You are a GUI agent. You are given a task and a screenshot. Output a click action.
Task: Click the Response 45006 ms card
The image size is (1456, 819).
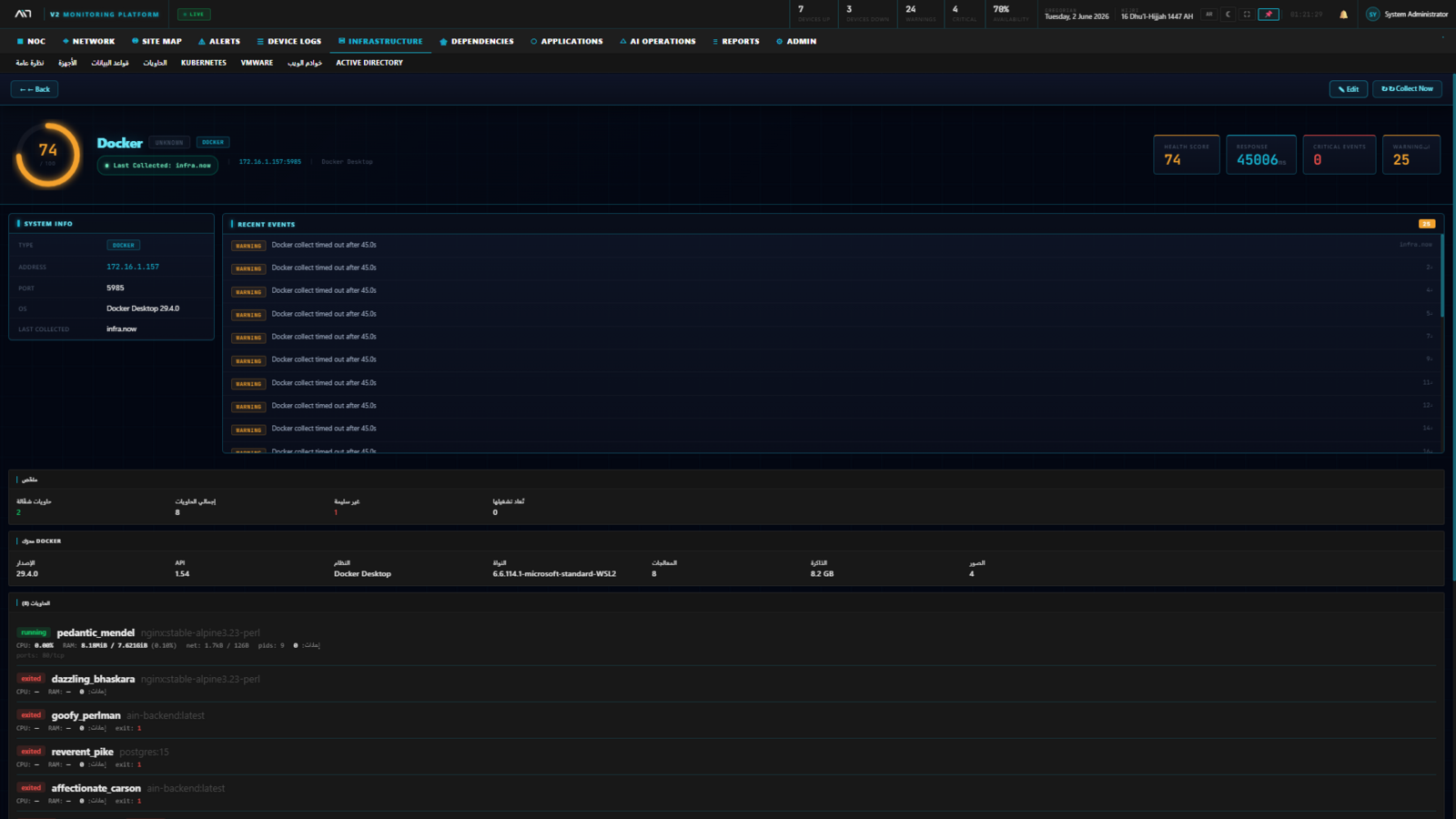pyautogui.click(x=1261, y=155)
